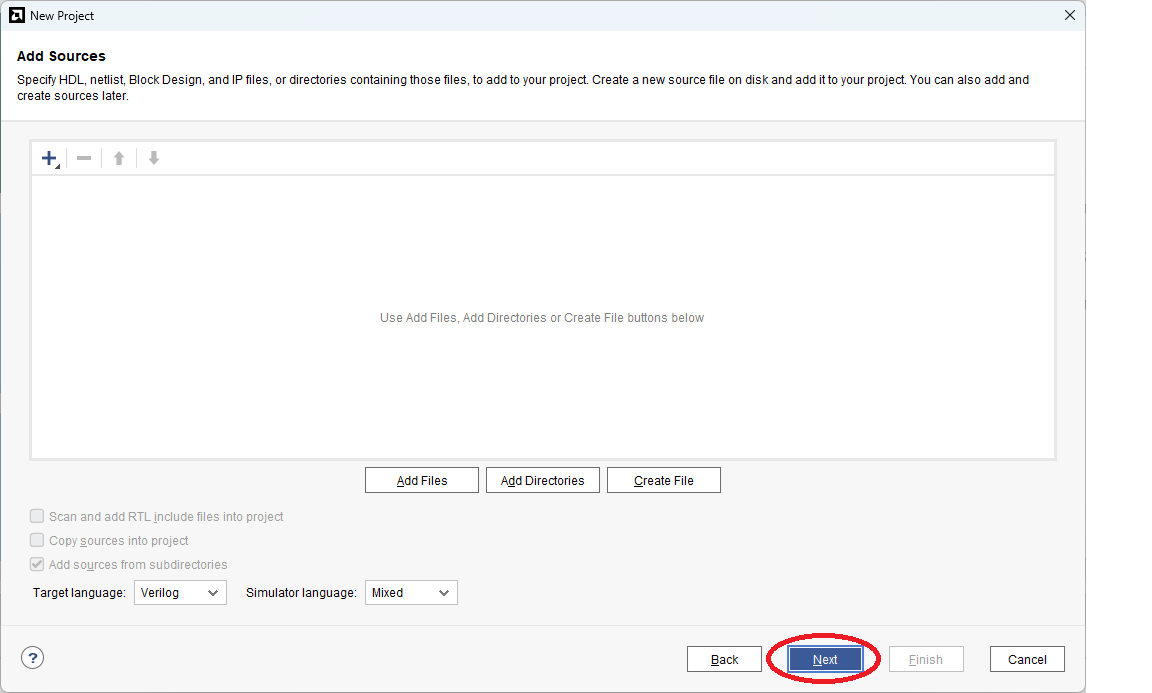Click the Add Files button
The height and width of the screenshot is (693, 1152).
(421, 479)
